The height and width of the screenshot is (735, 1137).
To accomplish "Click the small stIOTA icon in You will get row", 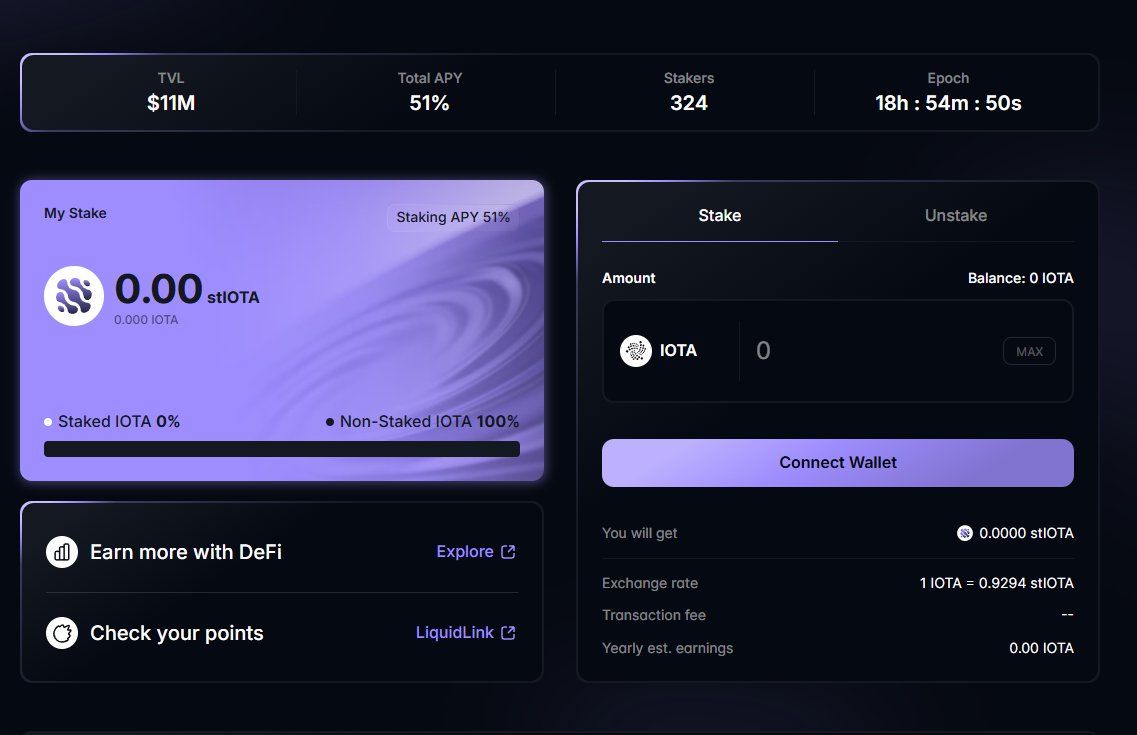I will [964, 533].
